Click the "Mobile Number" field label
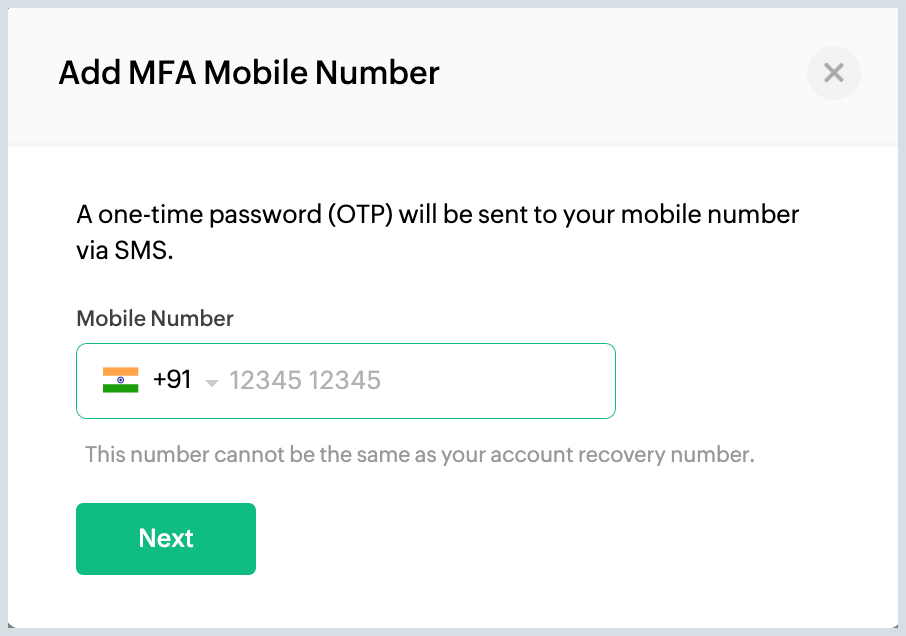The height and width of the screenshot is (636, 906). tap(155, 319)
